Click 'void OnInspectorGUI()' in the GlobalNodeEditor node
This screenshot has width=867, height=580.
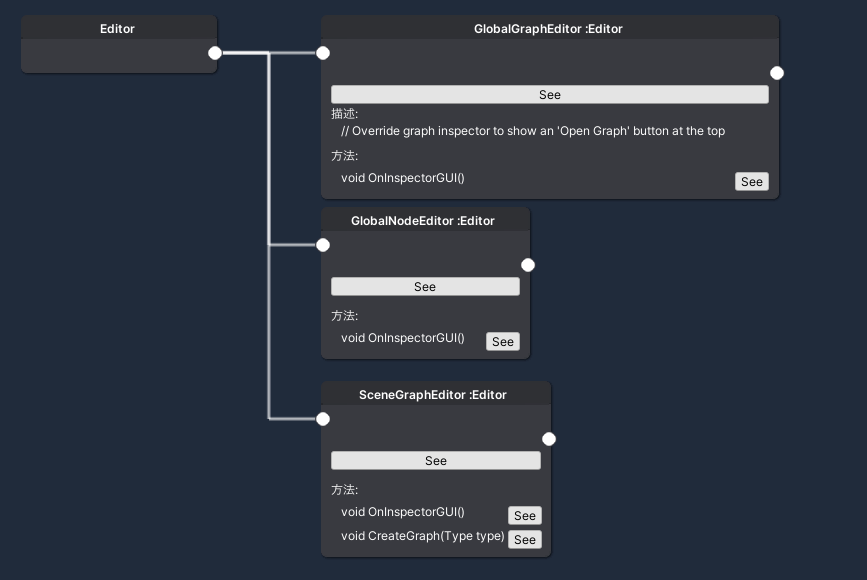click(403, 338)
